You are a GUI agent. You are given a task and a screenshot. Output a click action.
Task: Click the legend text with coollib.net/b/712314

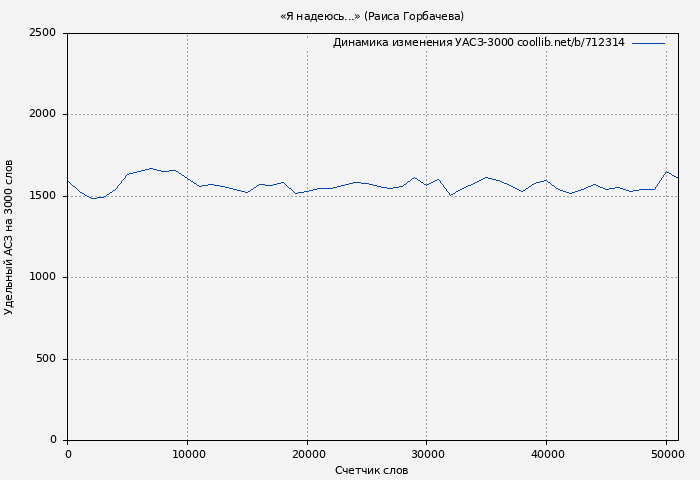point(478,43)
